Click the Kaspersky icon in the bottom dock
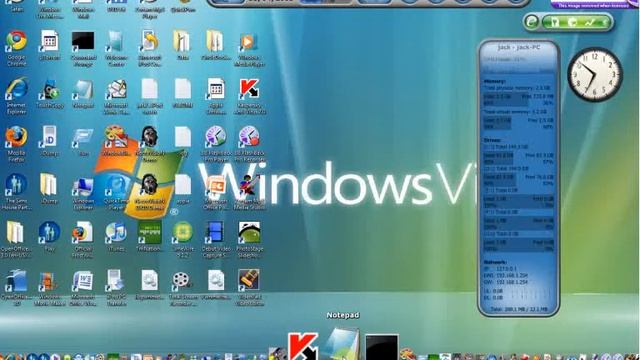640x360 pixels. pyautogui.click(x=303, y=346)
